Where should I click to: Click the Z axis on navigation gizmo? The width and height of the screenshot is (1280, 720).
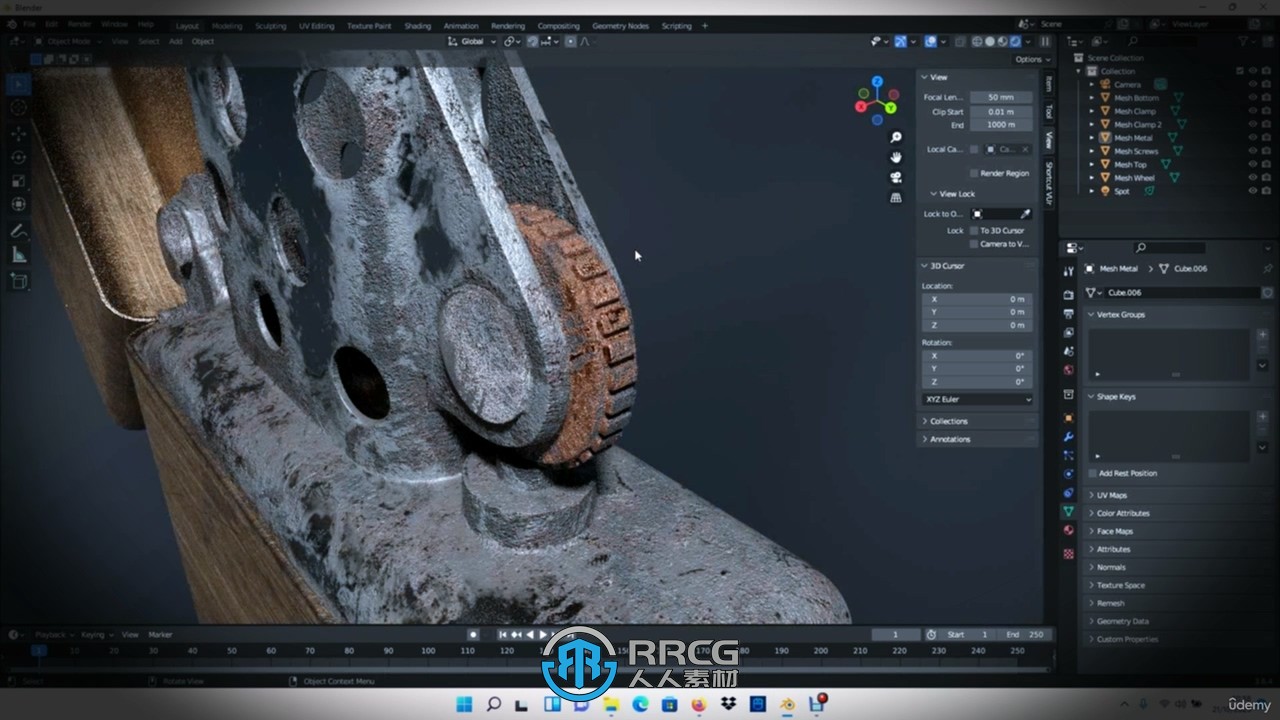tap(877, 82)
